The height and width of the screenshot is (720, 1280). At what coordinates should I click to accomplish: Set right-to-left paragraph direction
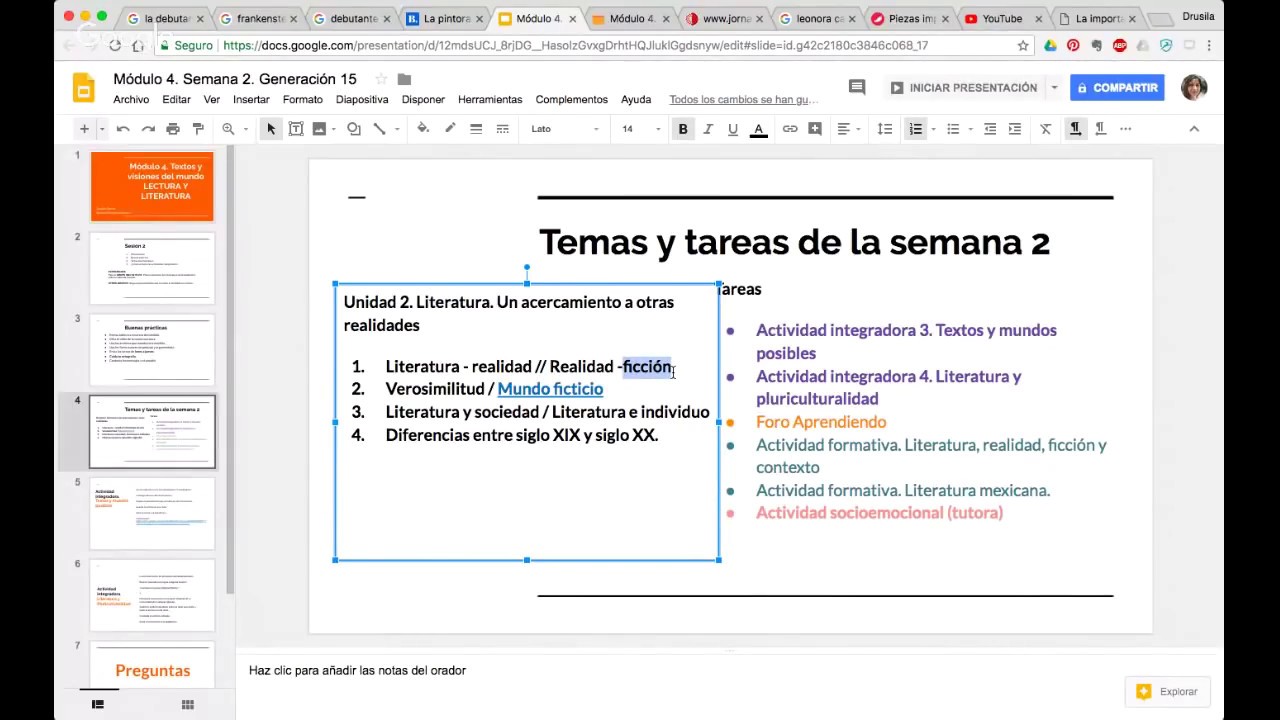click(1100, 129)
